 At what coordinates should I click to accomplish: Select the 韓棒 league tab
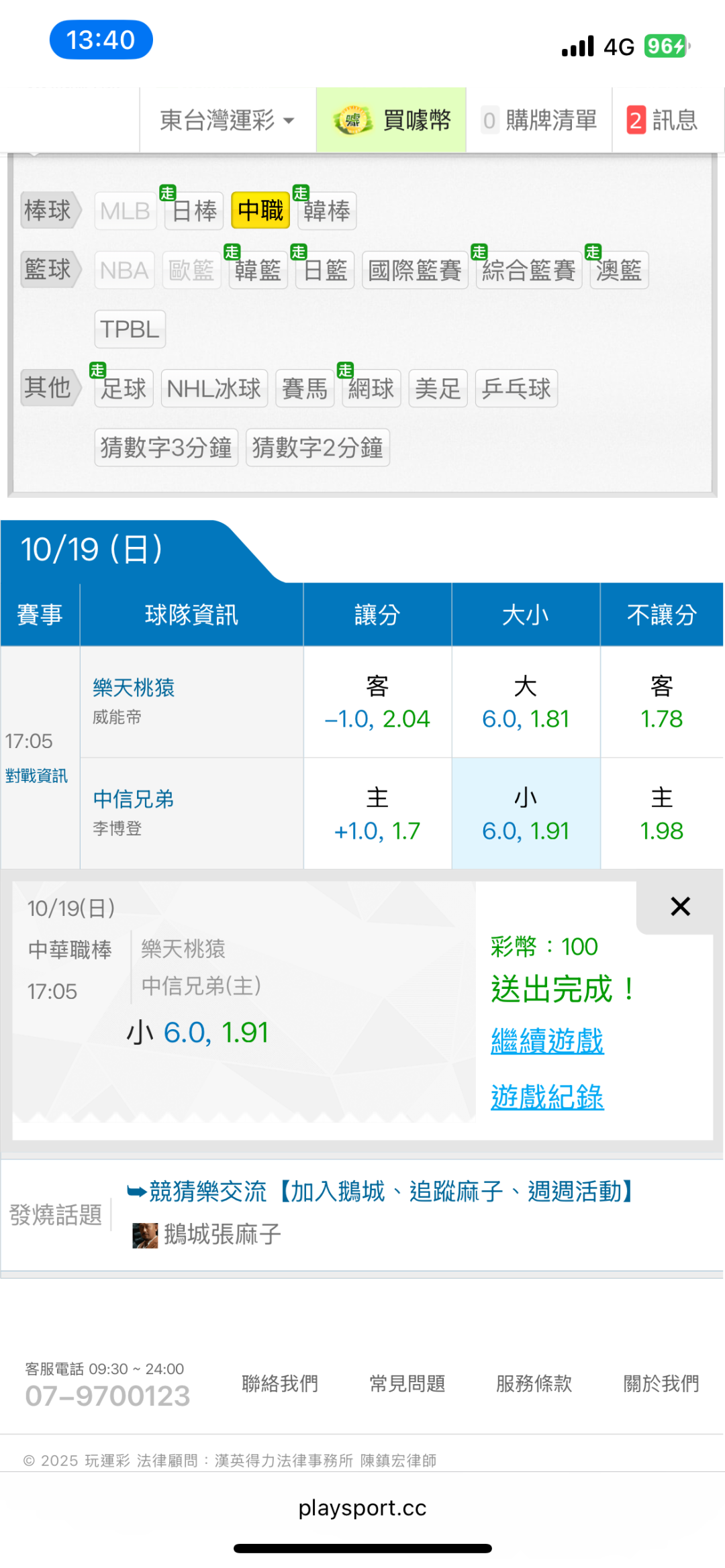tap(326, 211)
